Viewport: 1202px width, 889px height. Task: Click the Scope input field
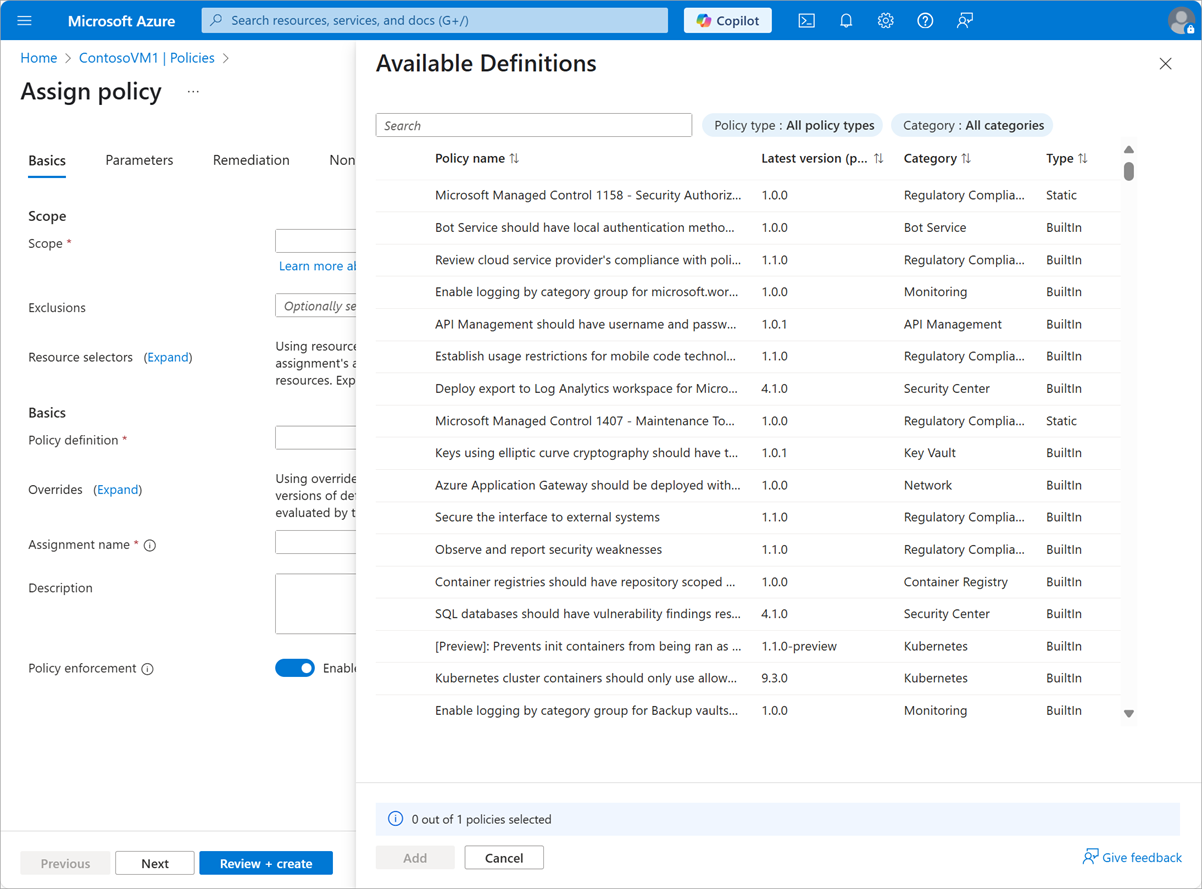coord(315,241)
